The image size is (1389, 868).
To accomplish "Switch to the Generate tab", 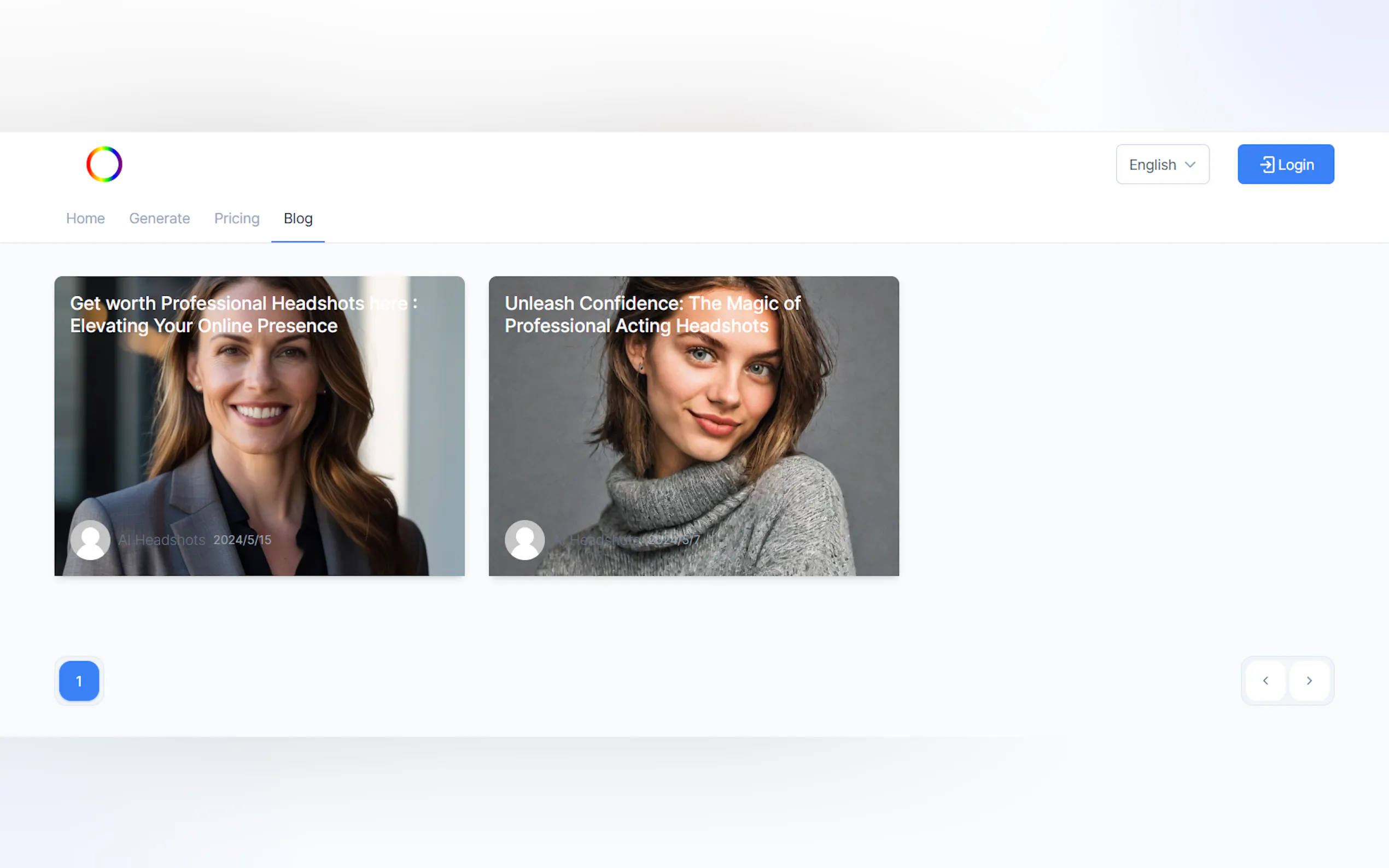I will click(159, 219).
